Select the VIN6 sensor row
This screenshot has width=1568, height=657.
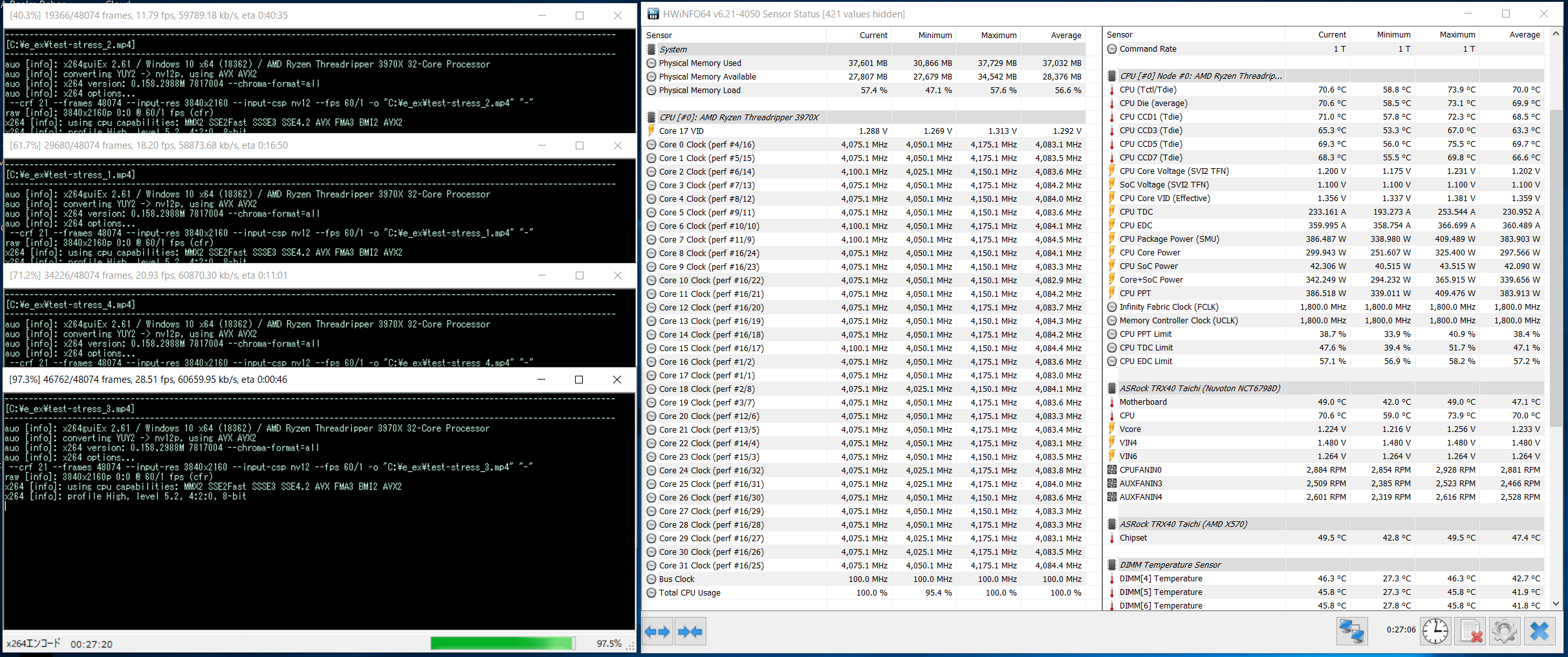point(1324,456)
